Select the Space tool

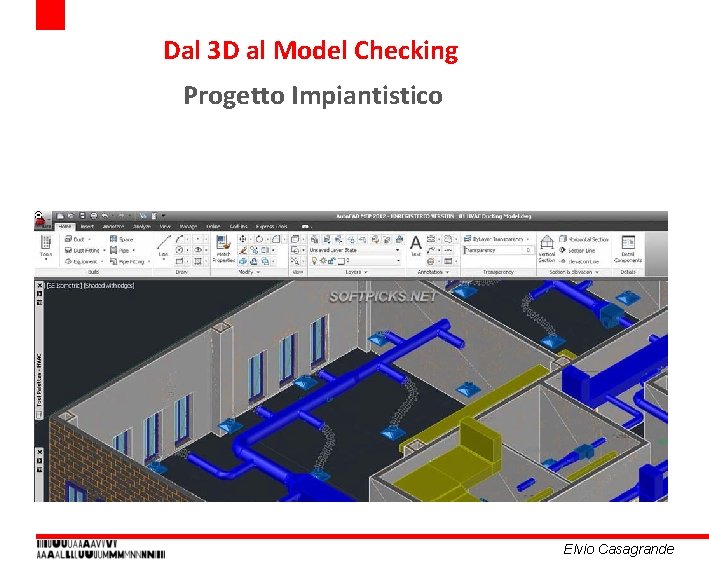tap(122, 239)
